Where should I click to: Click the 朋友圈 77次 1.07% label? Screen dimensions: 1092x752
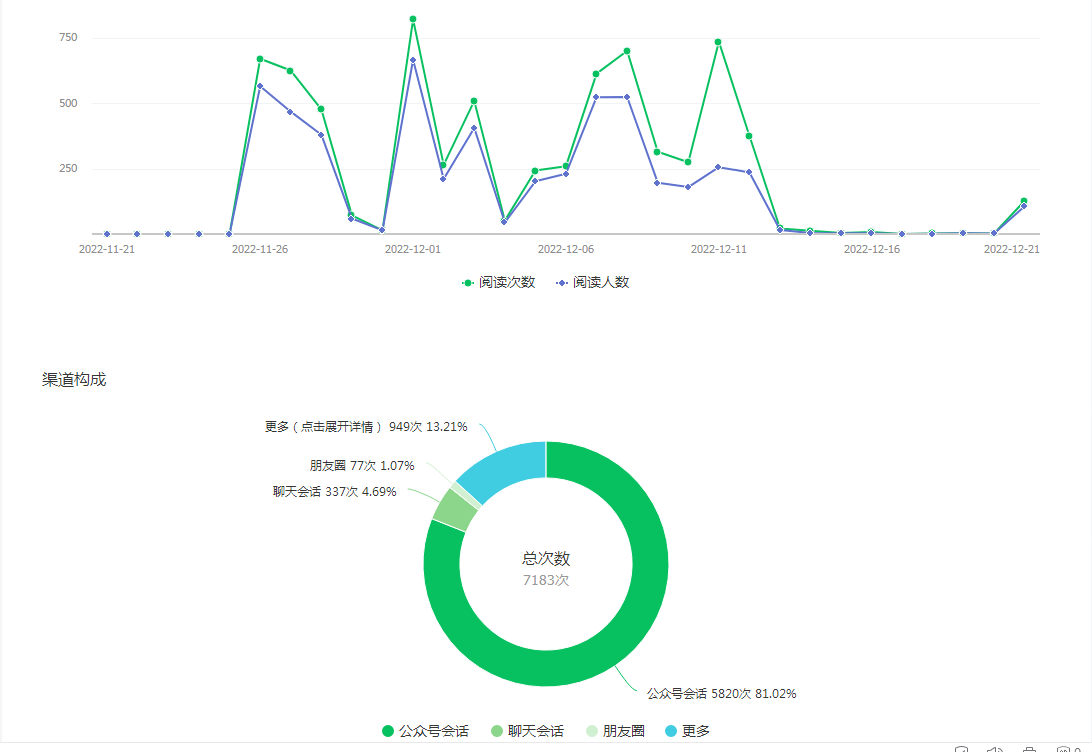(x=362, y=466)
